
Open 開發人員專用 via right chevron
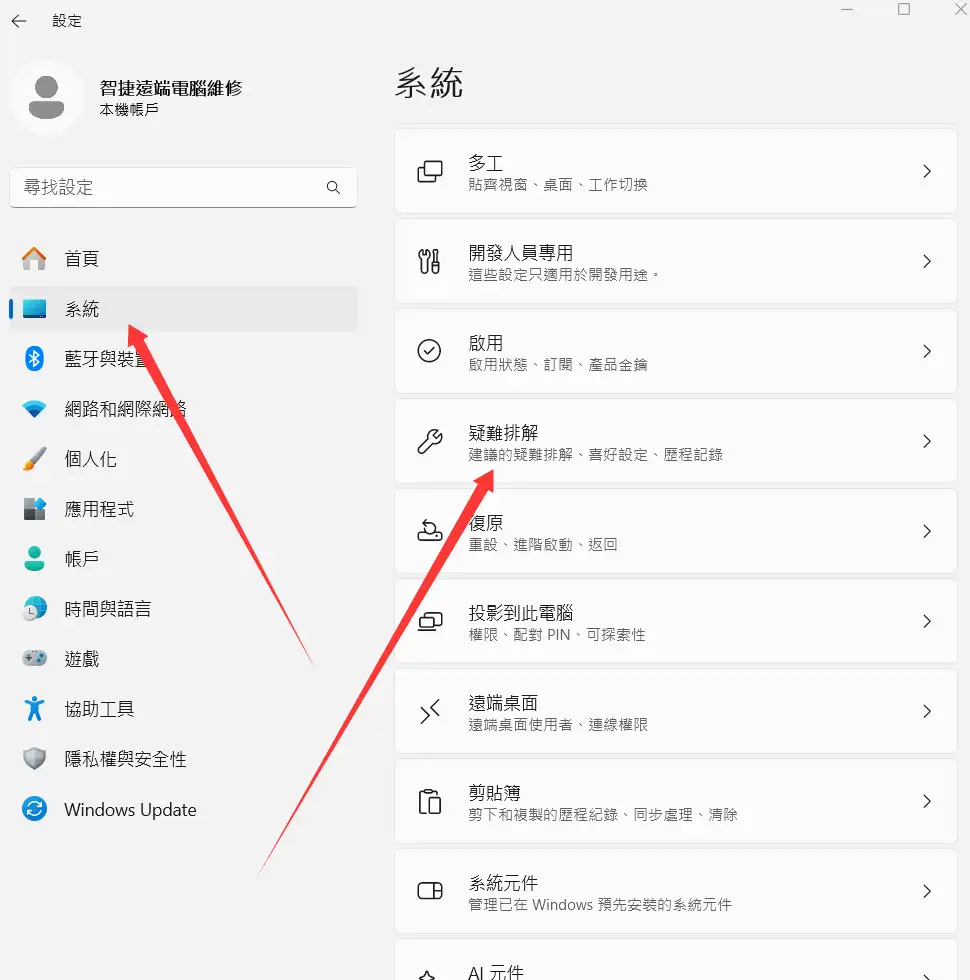[x=927, y=261]
